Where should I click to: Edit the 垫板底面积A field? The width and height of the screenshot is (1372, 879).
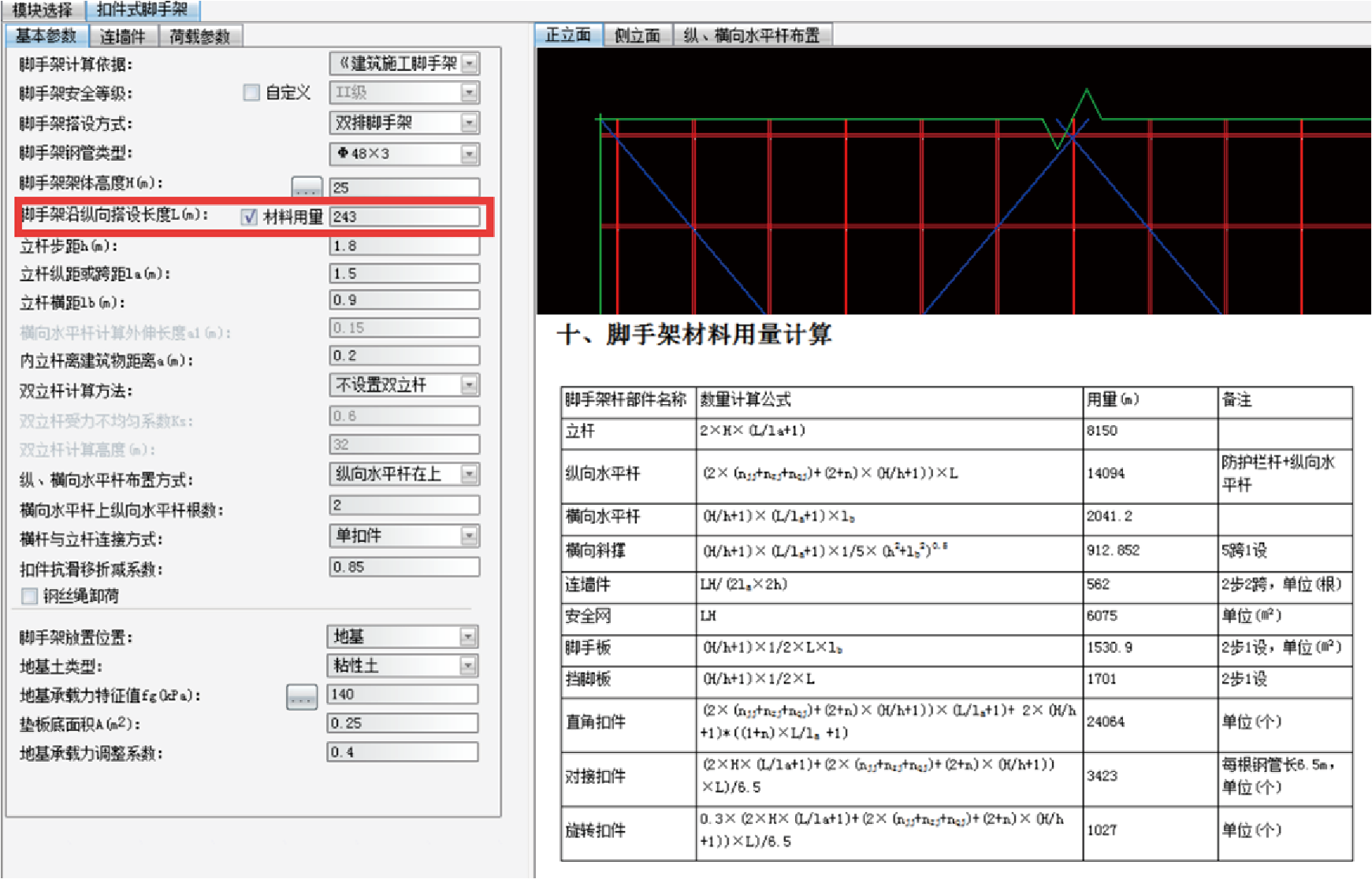(403, 723)
